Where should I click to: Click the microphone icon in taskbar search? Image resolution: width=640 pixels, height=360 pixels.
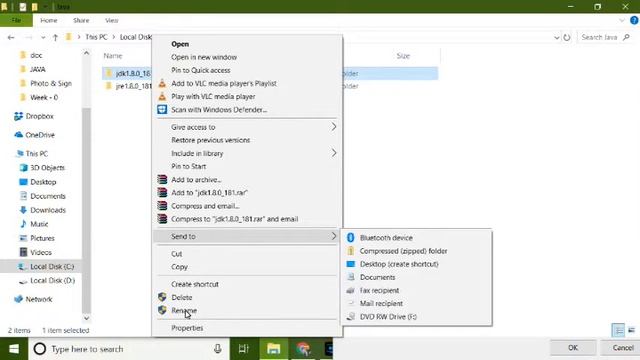(x=218, y=349)
